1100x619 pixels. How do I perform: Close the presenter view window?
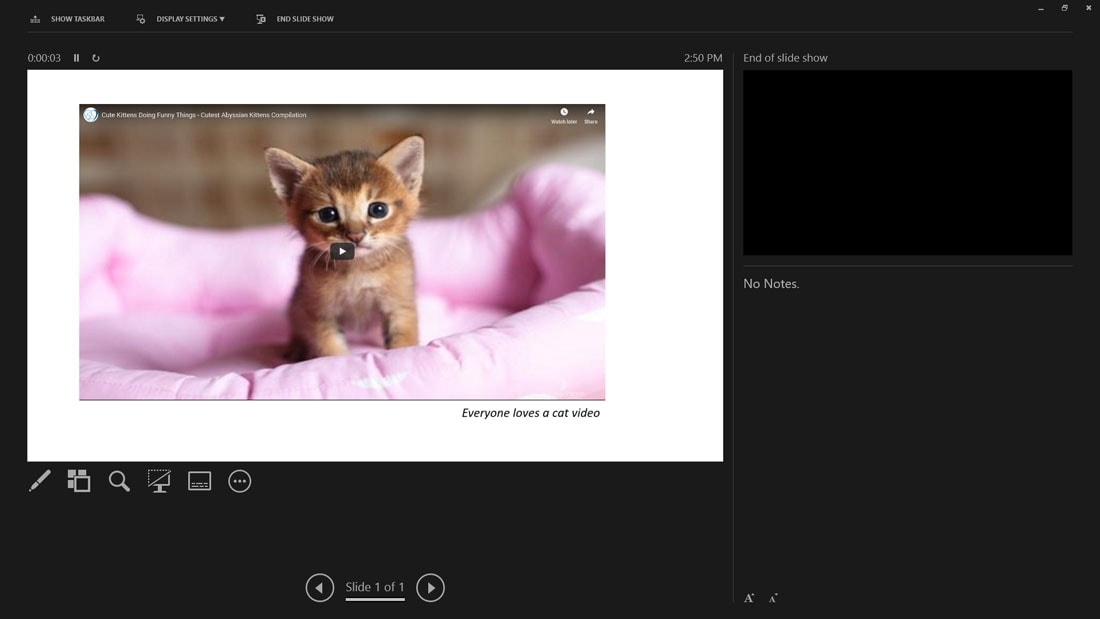1089,8
